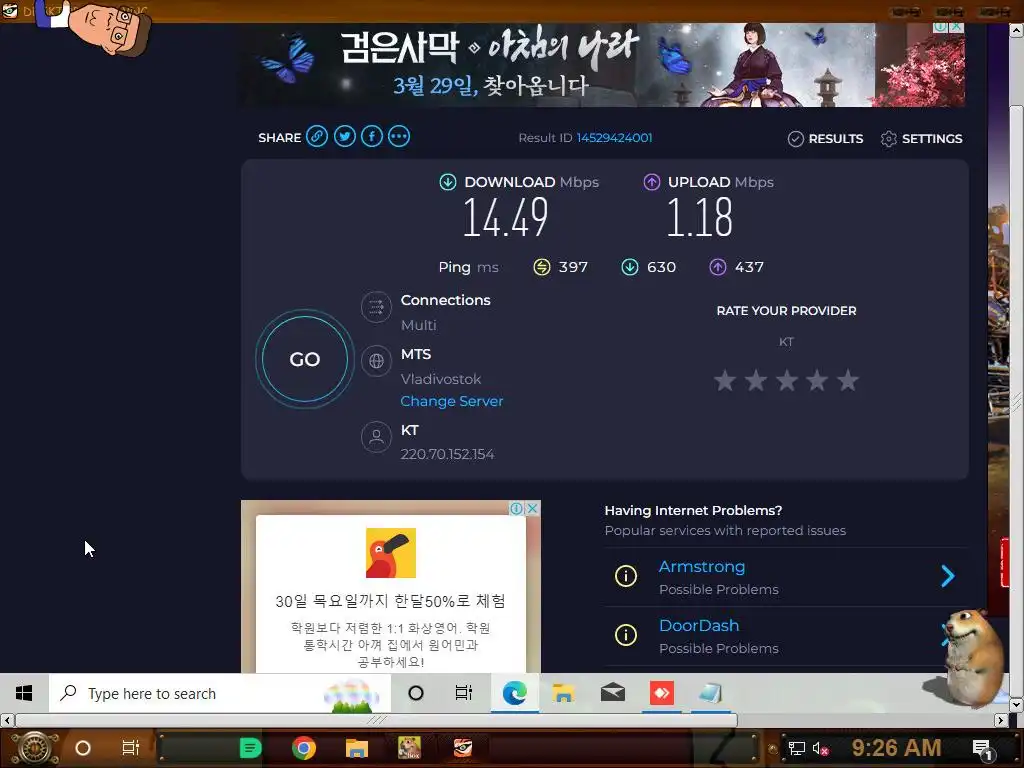
Task: Open Mail app in inner taskbar
Action: (x=613, y=693)
